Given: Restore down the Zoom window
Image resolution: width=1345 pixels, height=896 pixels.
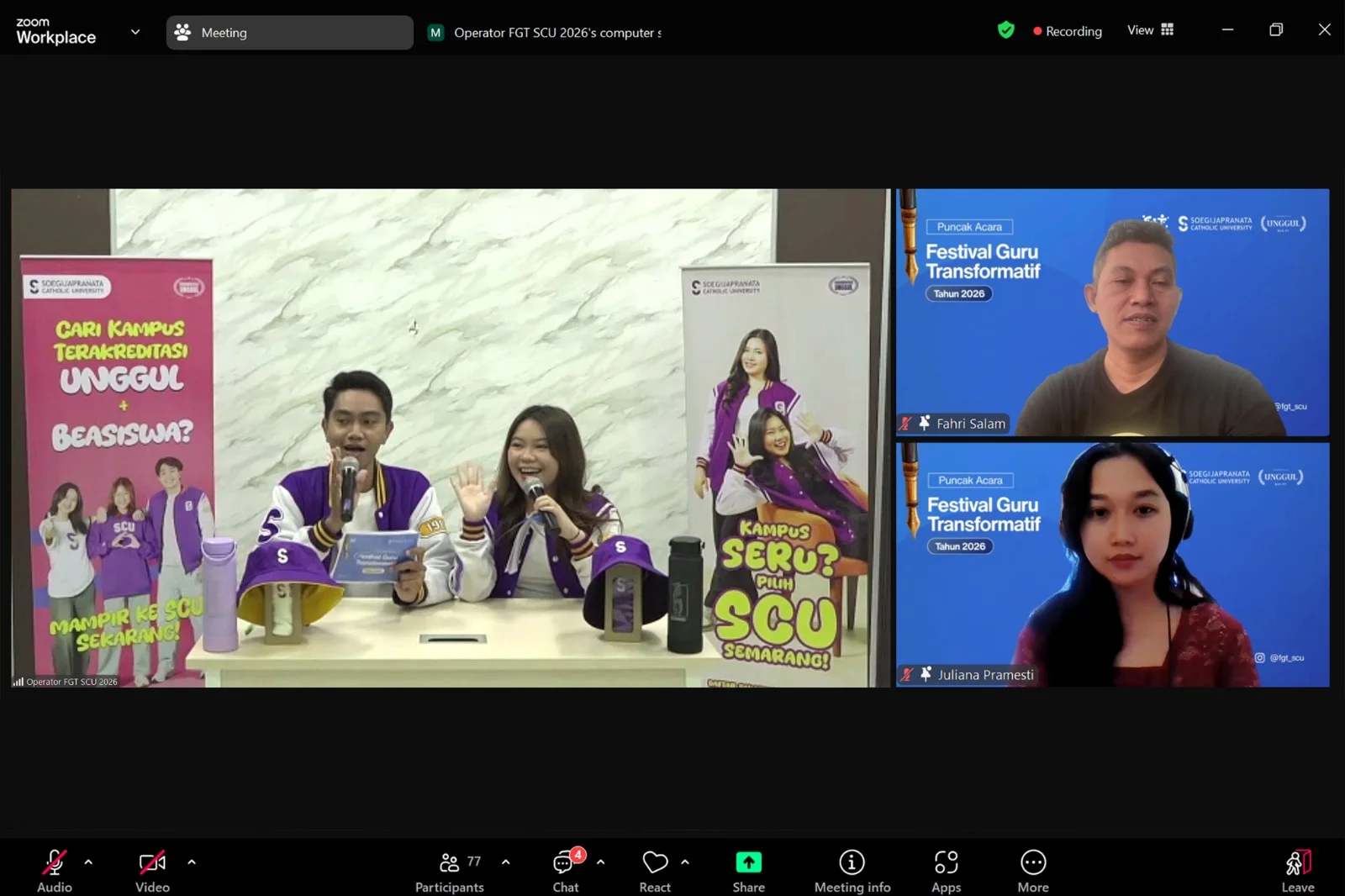Looking at the screenshot, I should point(1276,29).
